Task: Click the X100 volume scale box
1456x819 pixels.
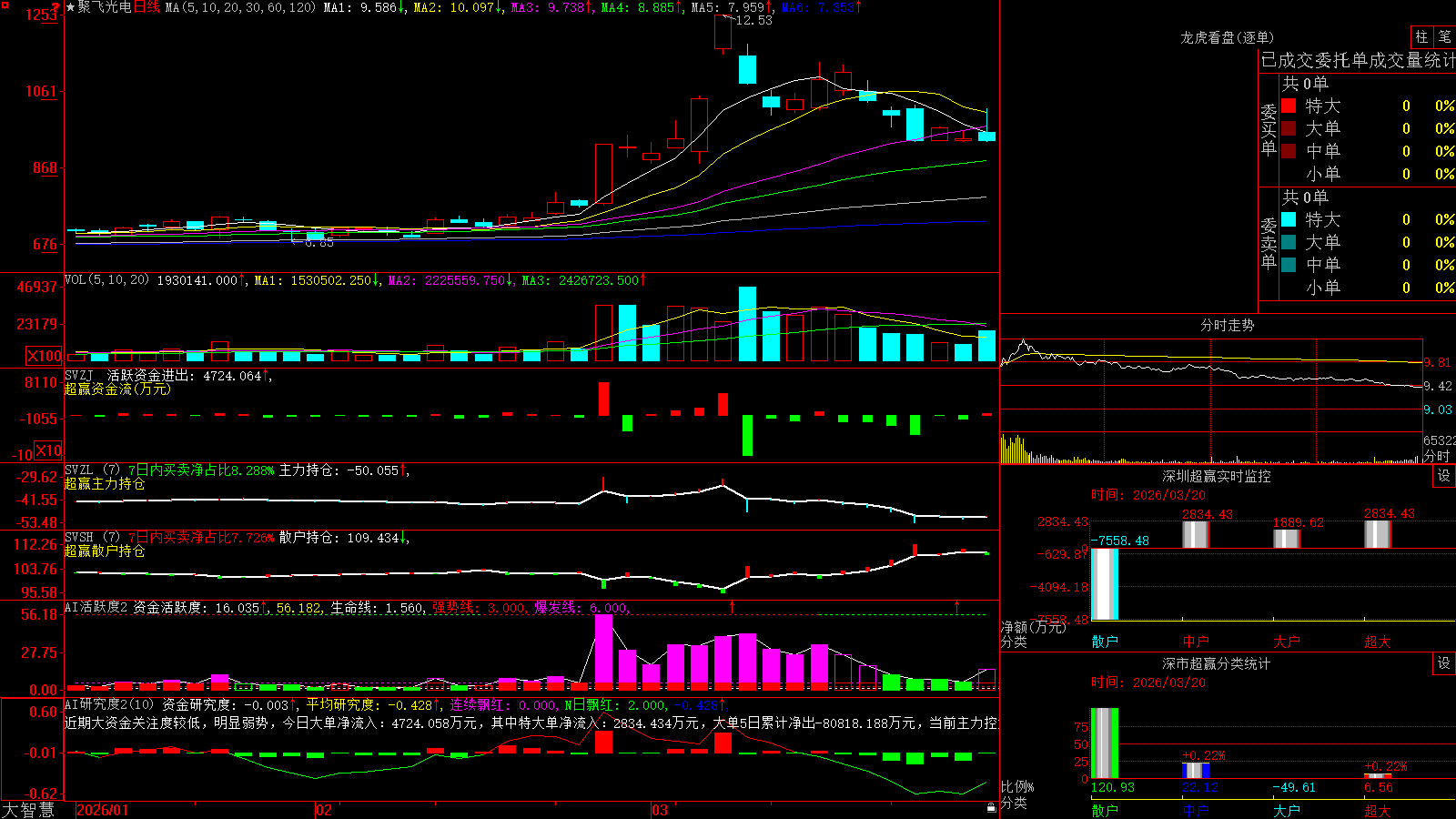Action: point(45,357)
